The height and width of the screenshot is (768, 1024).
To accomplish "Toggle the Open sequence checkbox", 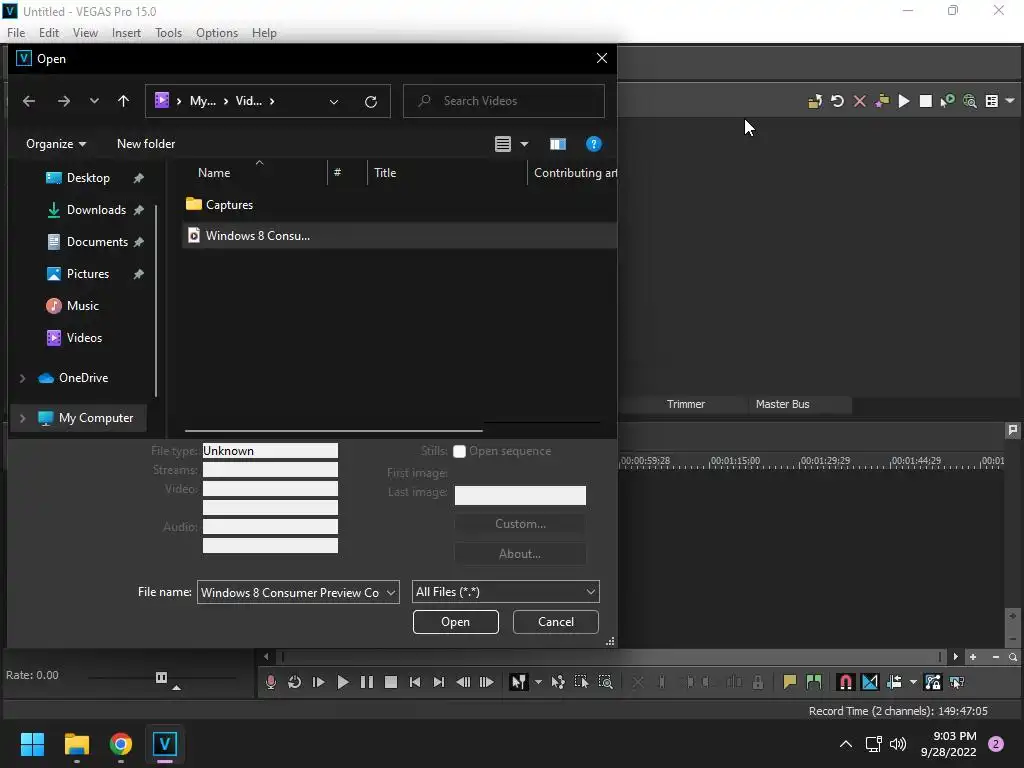I will click(459, 451).
